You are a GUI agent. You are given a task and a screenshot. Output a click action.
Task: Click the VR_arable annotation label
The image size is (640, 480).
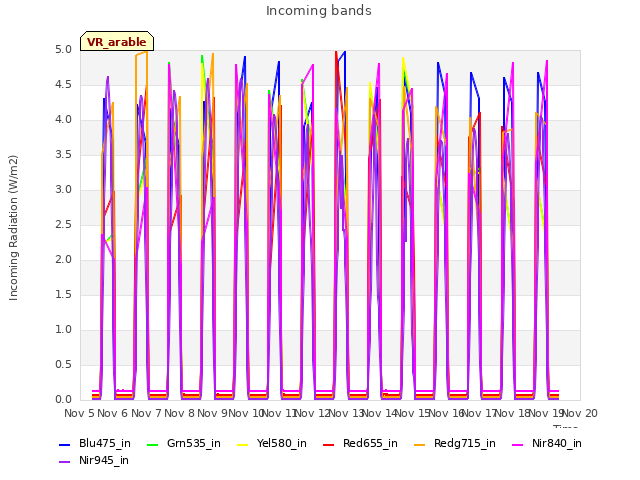pos(117,41)
